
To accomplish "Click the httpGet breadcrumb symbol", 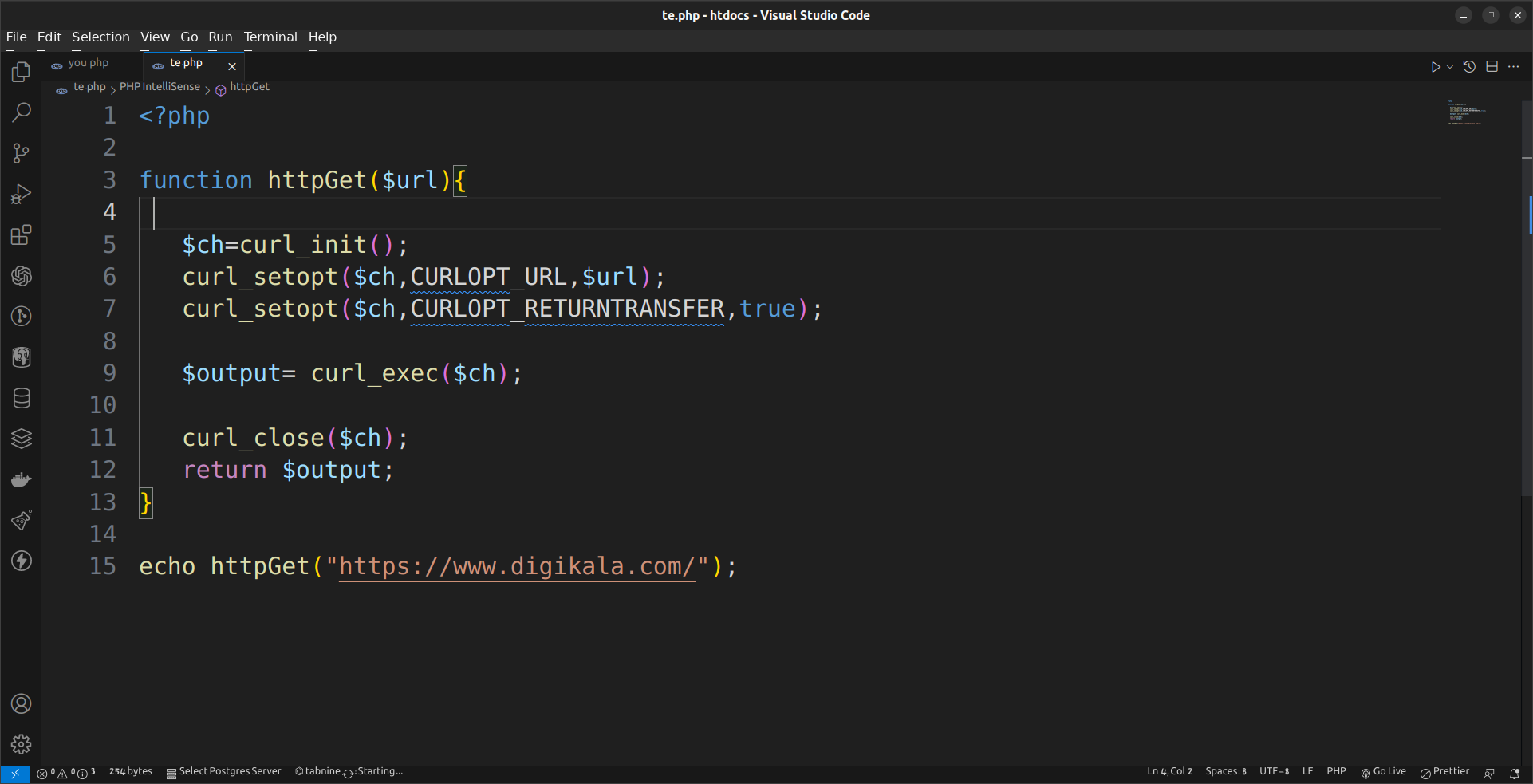I will coord(242,87).
